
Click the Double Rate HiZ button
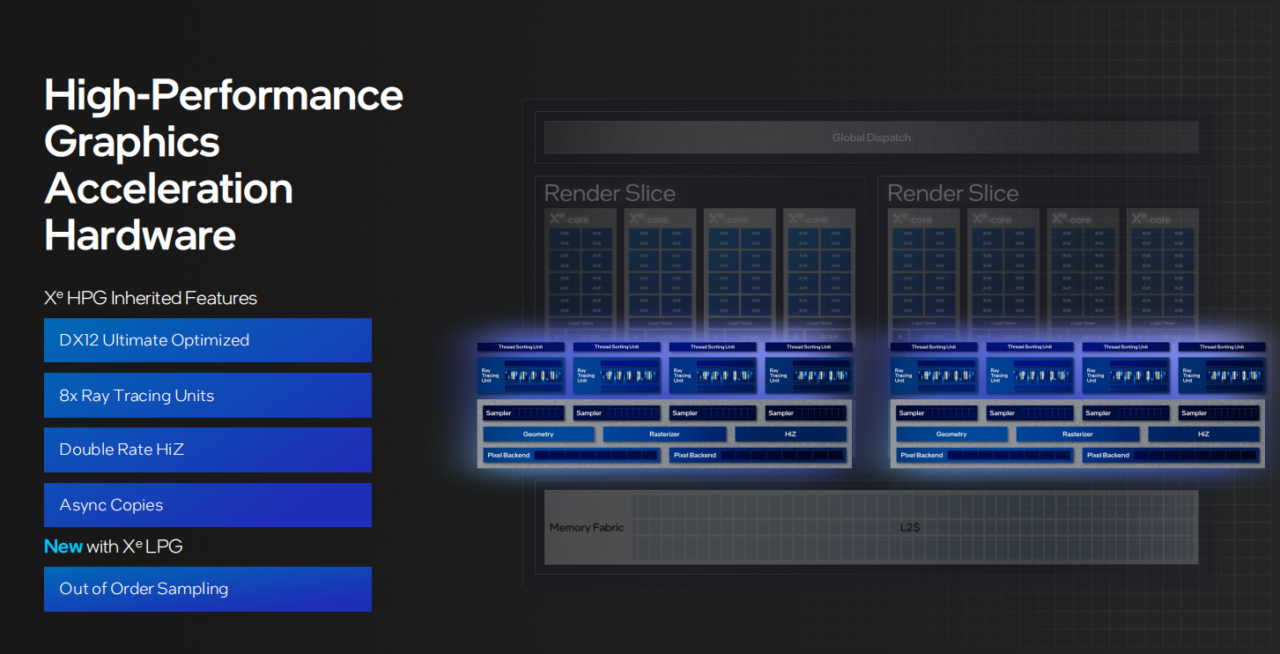[207, 450]
